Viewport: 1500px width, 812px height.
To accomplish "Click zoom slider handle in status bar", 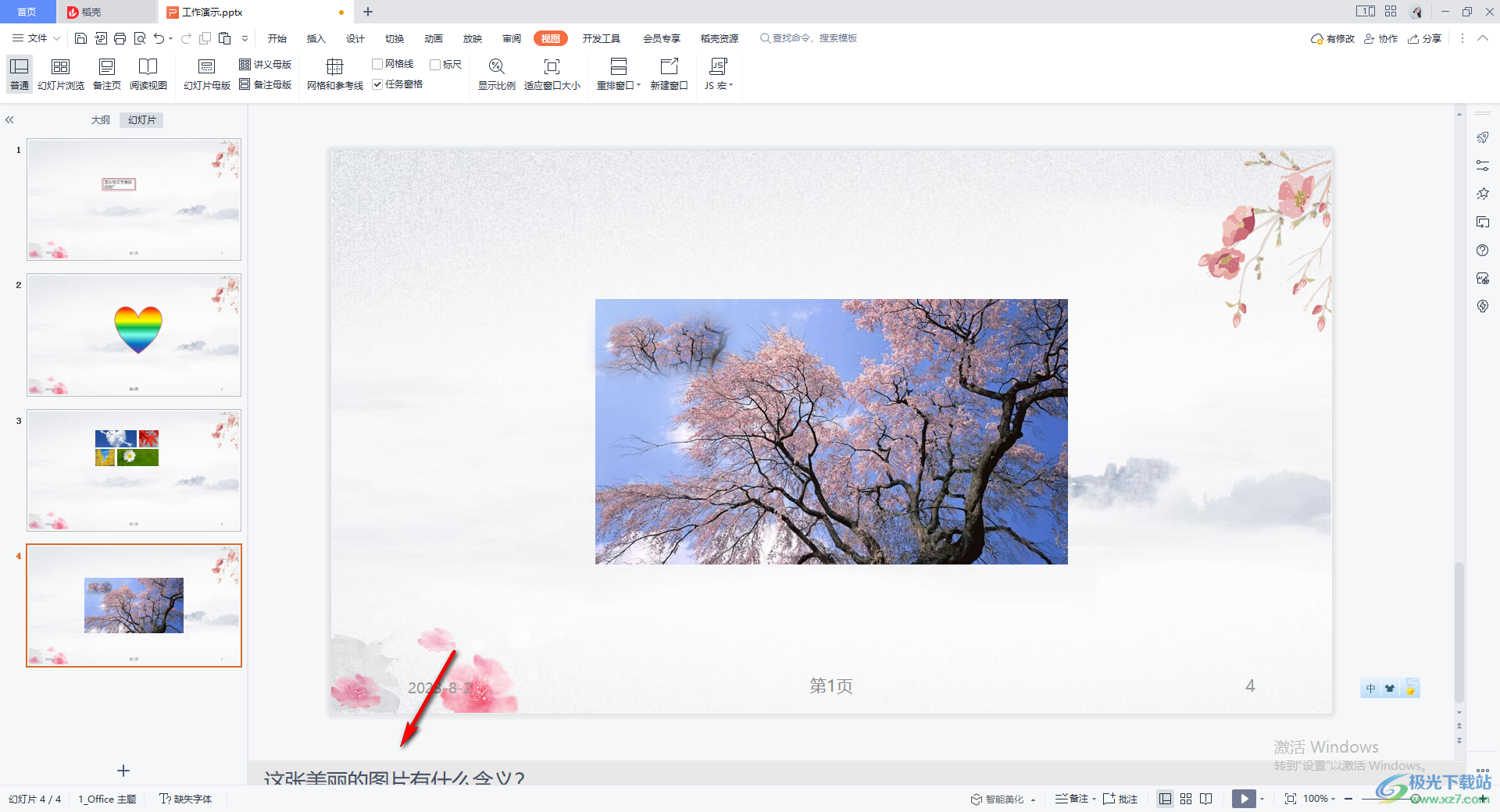I will (1416, 799).
